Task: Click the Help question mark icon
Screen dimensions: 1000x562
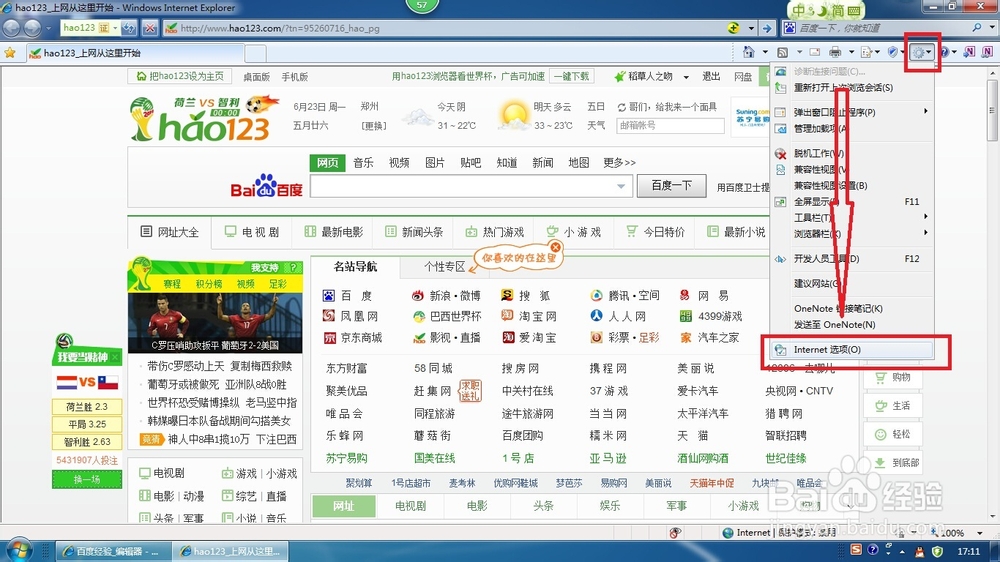Action: [x=944, y=52]
